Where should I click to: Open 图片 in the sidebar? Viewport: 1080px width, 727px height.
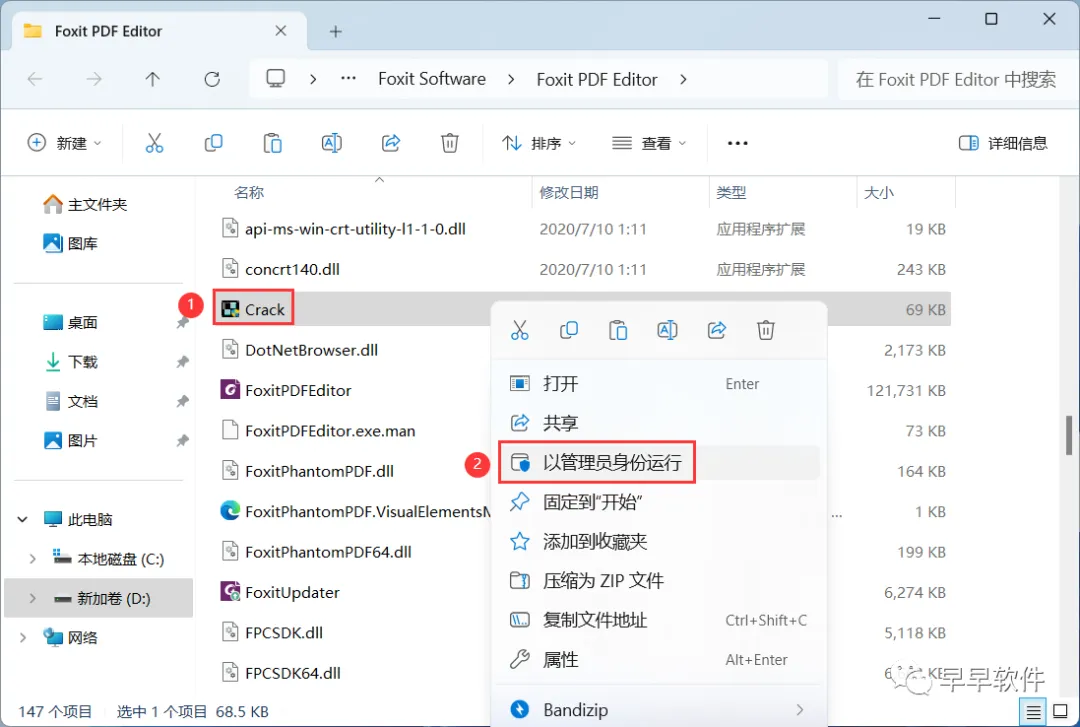[x=71, y=440]
